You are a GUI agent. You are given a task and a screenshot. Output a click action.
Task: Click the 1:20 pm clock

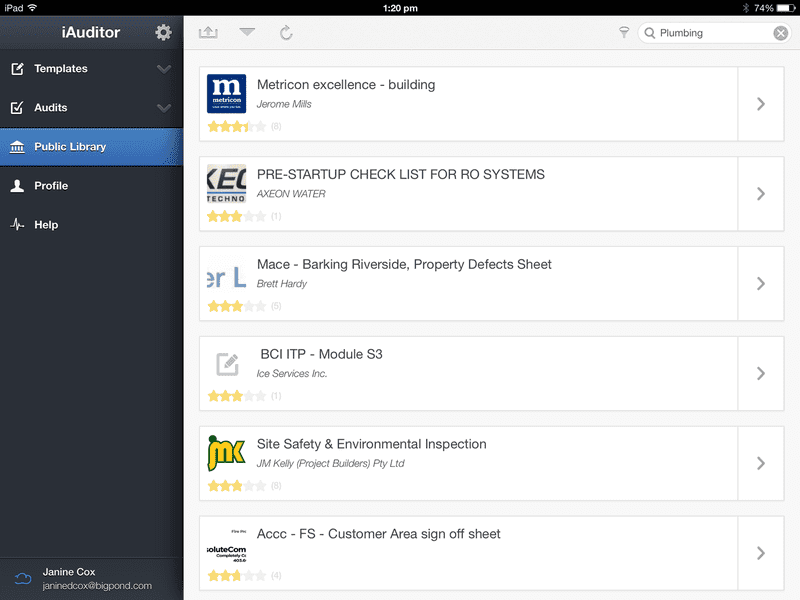pyautogui.click(x=400, y=8)
